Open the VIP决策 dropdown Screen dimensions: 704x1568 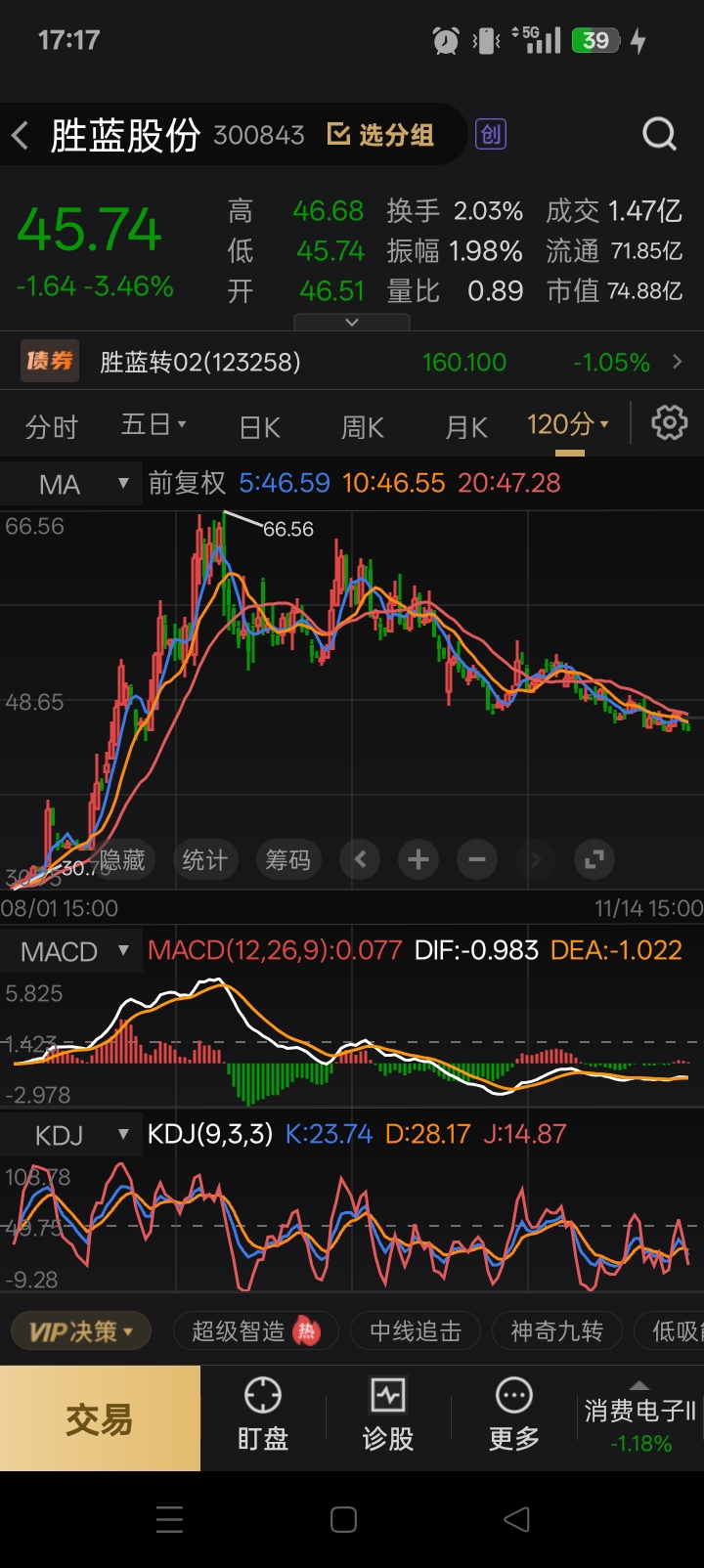pyautogui.click(x=81, y=1330)
